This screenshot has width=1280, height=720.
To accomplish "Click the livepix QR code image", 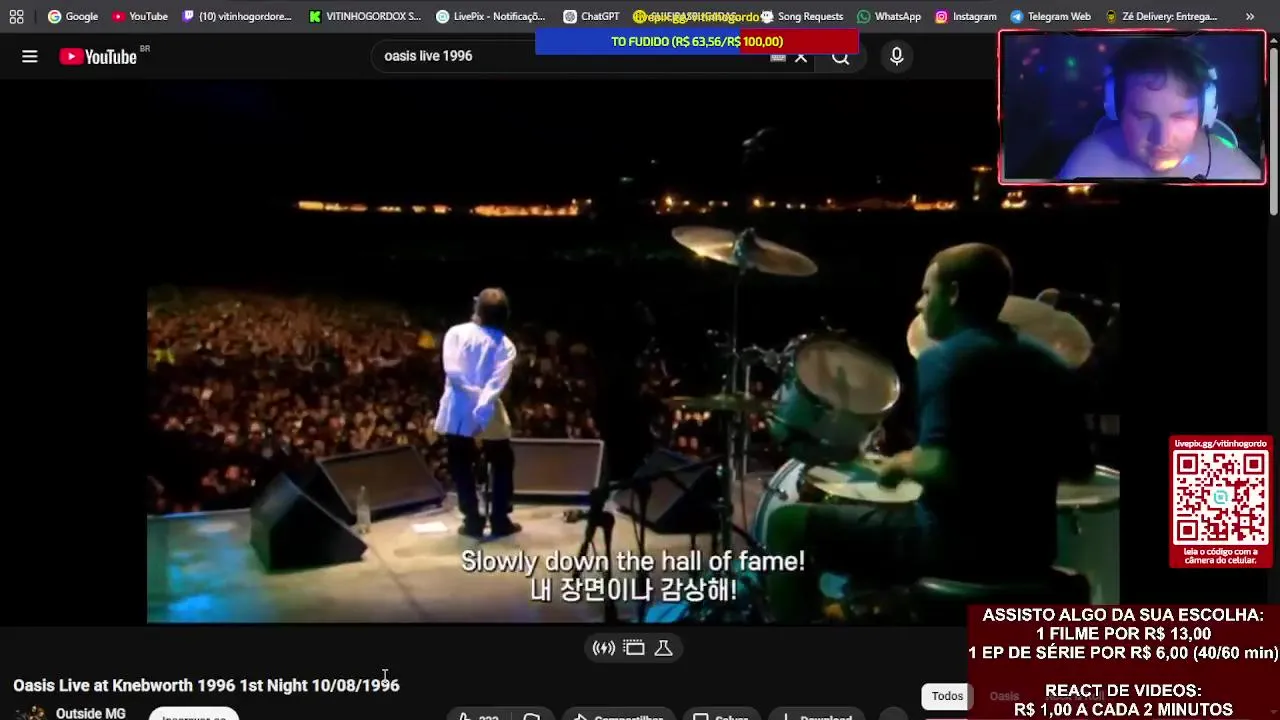I will [1220, 496].
